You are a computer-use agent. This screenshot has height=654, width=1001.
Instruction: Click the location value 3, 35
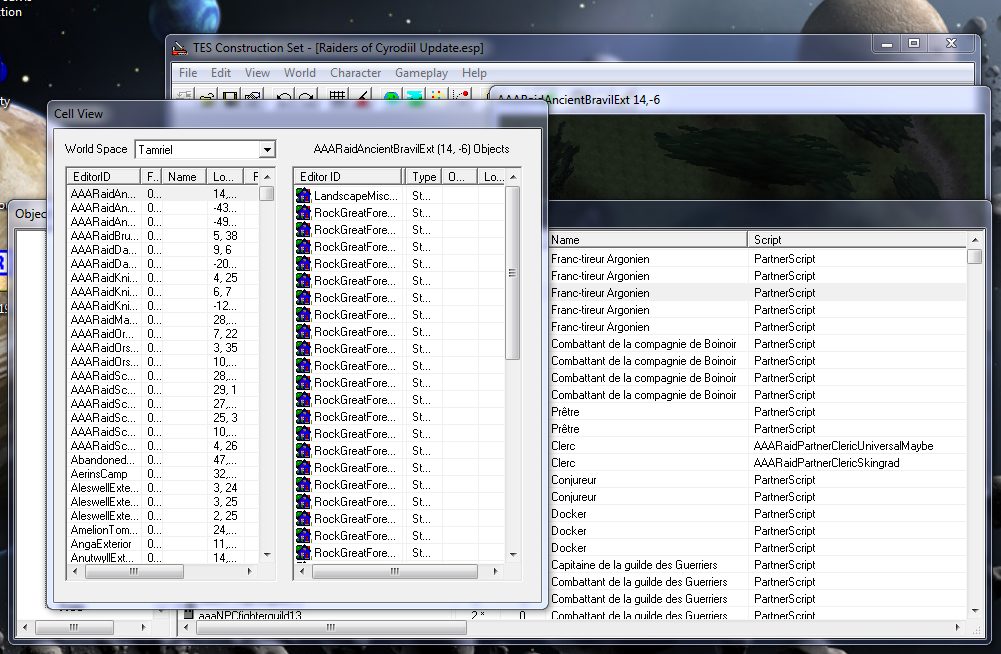click(225, 348)
